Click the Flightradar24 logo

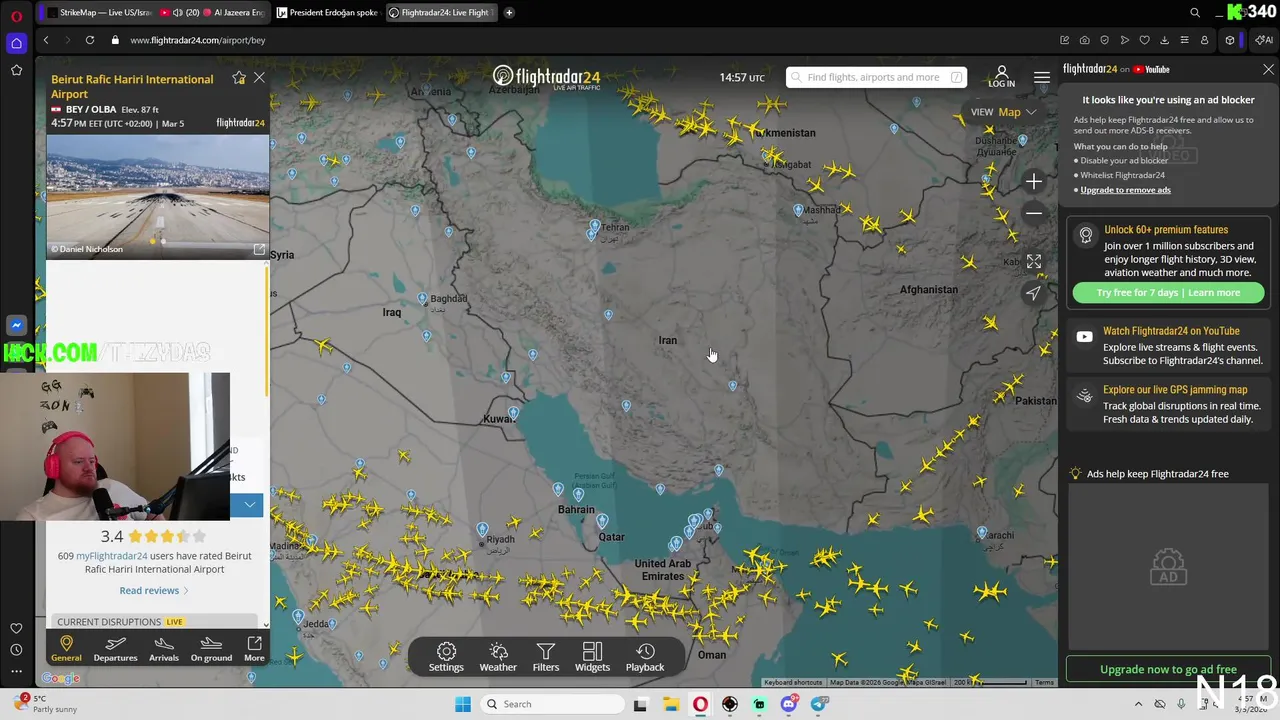546,77
